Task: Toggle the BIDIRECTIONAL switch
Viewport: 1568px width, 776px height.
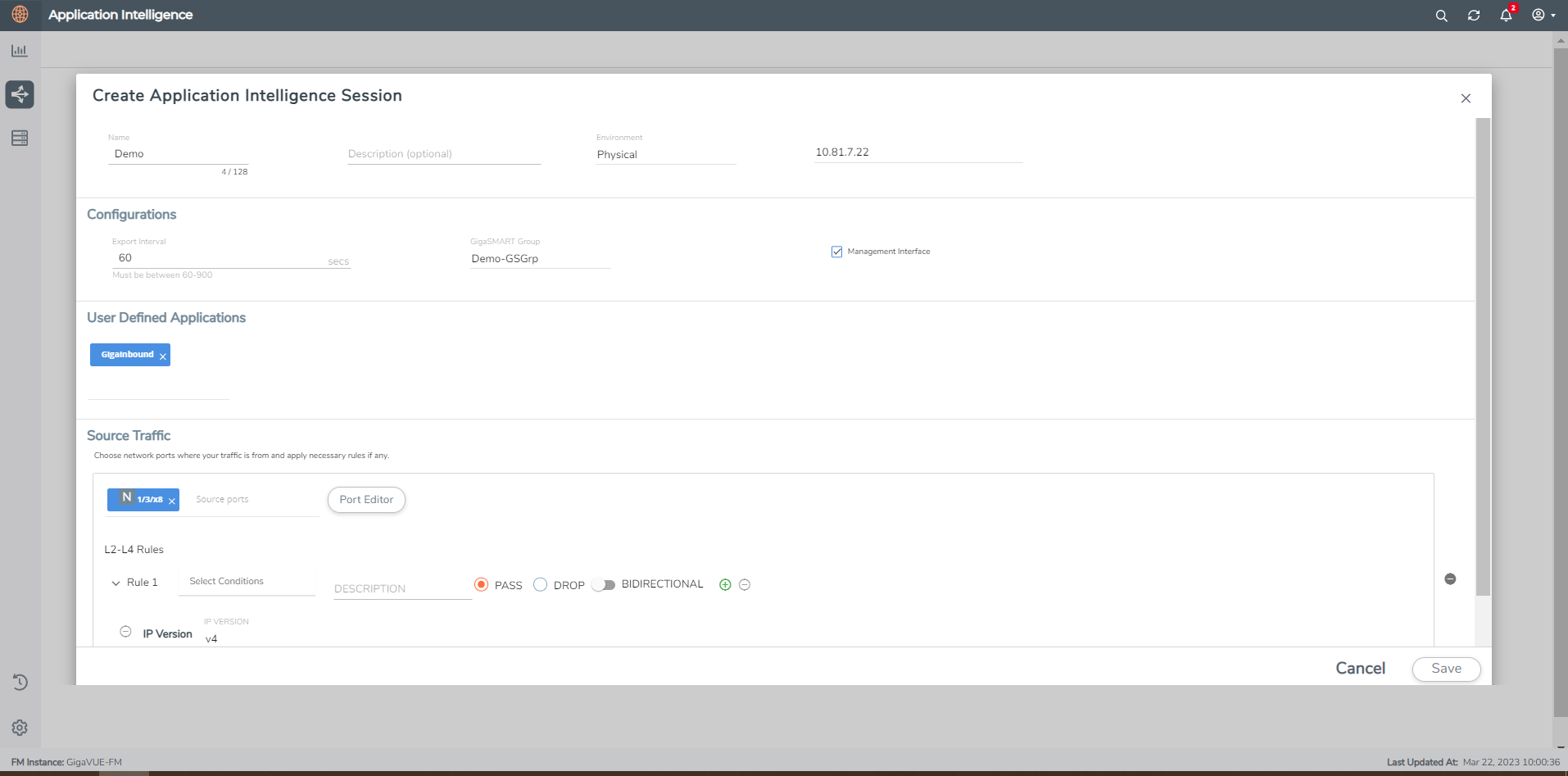Action: (x=605, y=584)
